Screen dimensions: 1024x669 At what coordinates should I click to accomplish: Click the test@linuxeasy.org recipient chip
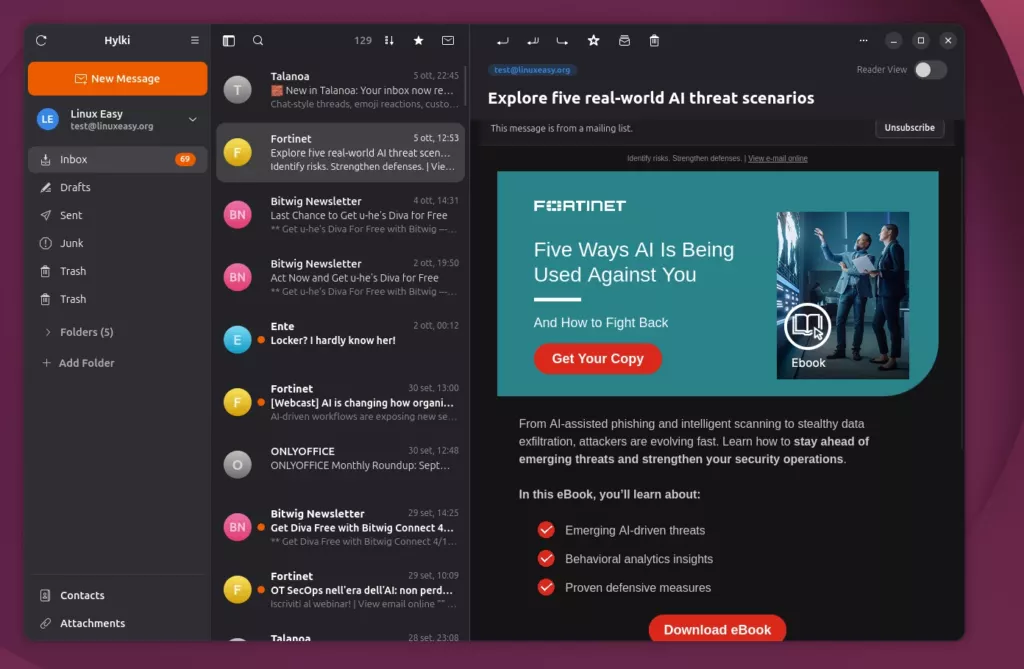(x=532, y=70)
